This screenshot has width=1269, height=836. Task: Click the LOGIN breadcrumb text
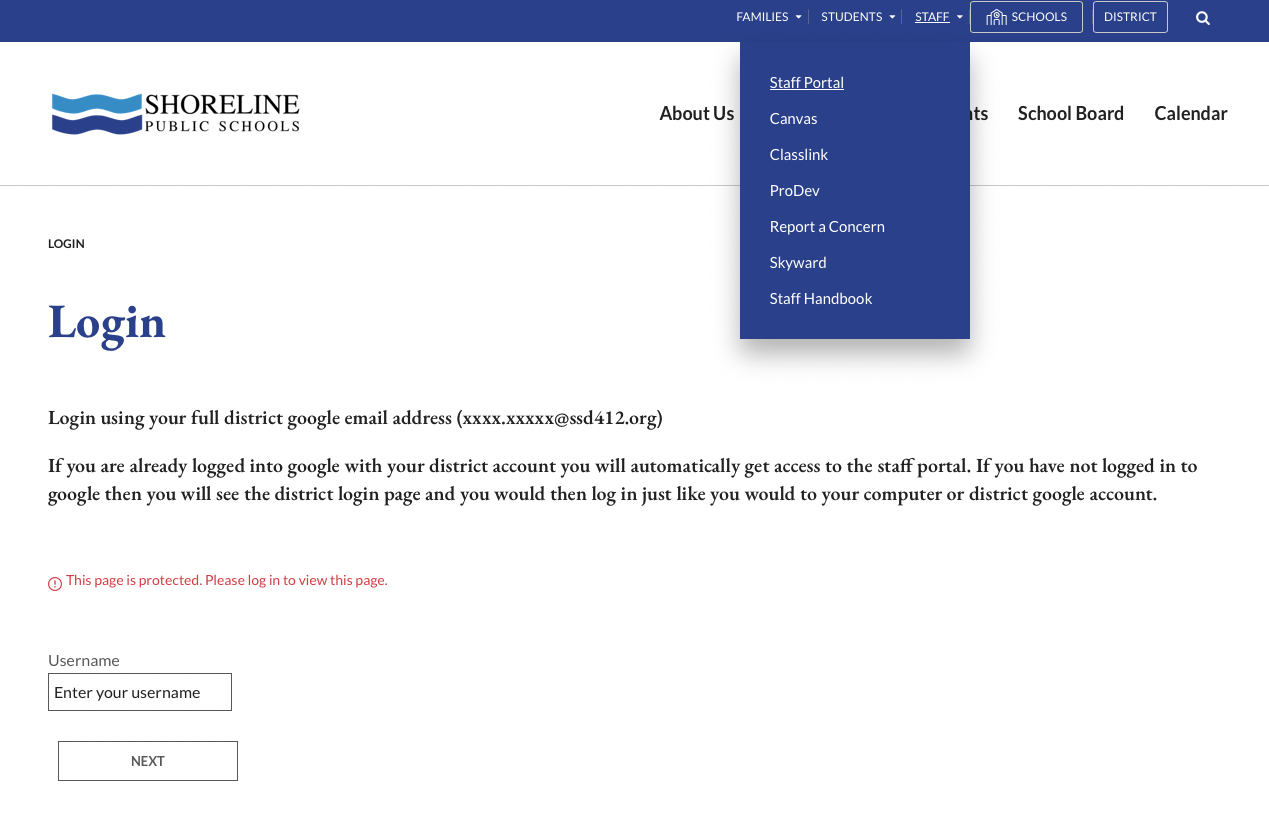[66, 244]
